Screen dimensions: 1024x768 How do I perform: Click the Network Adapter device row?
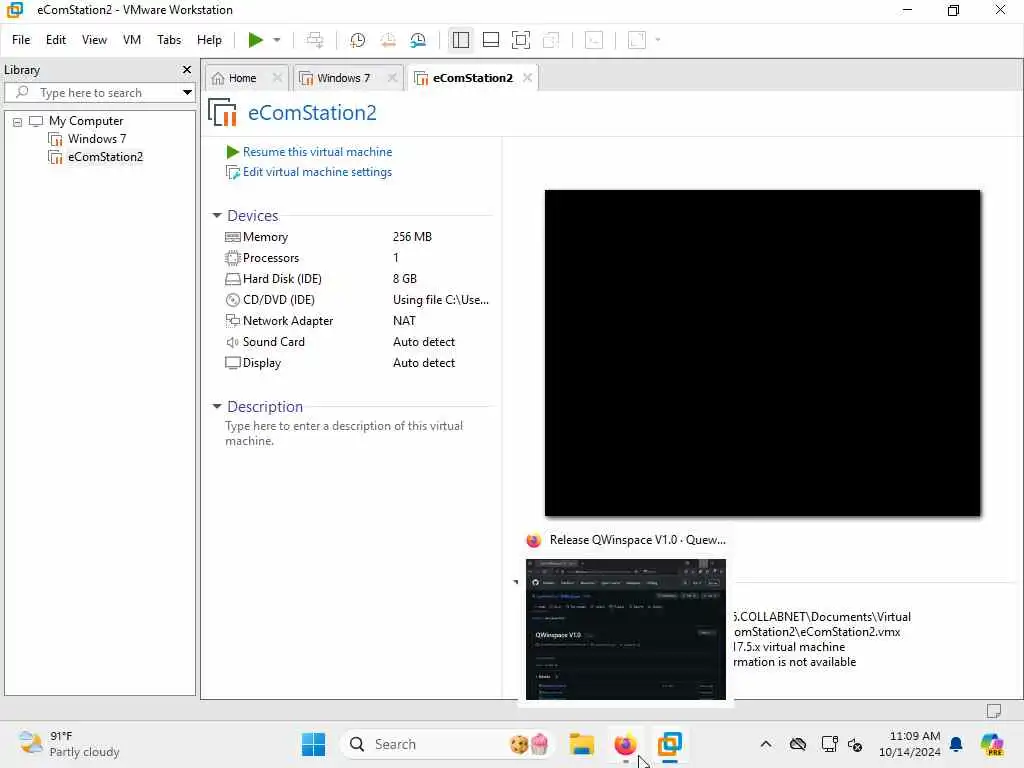tap(357, 321)
